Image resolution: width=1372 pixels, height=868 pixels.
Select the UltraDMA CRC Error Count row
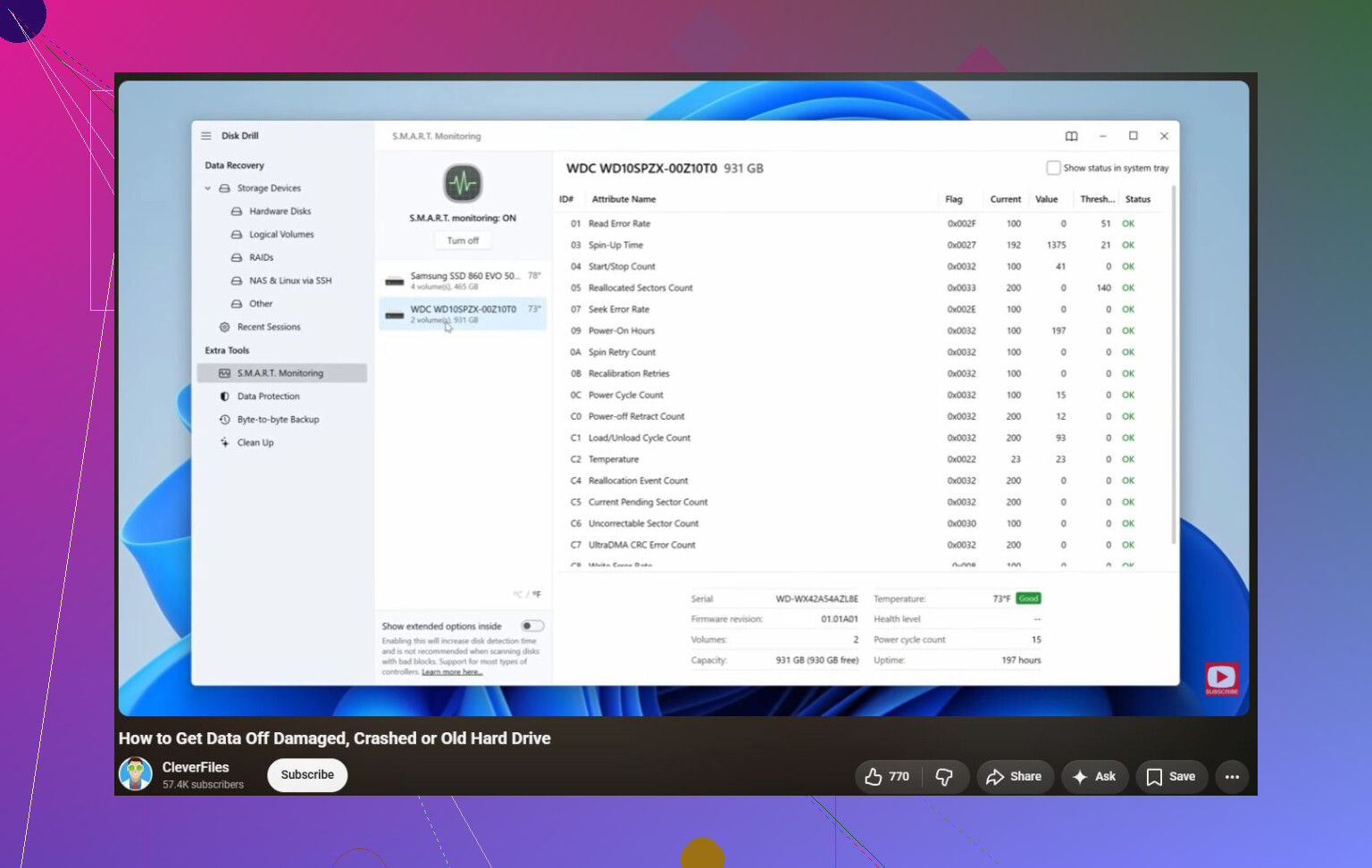click(x=861, y=546)
